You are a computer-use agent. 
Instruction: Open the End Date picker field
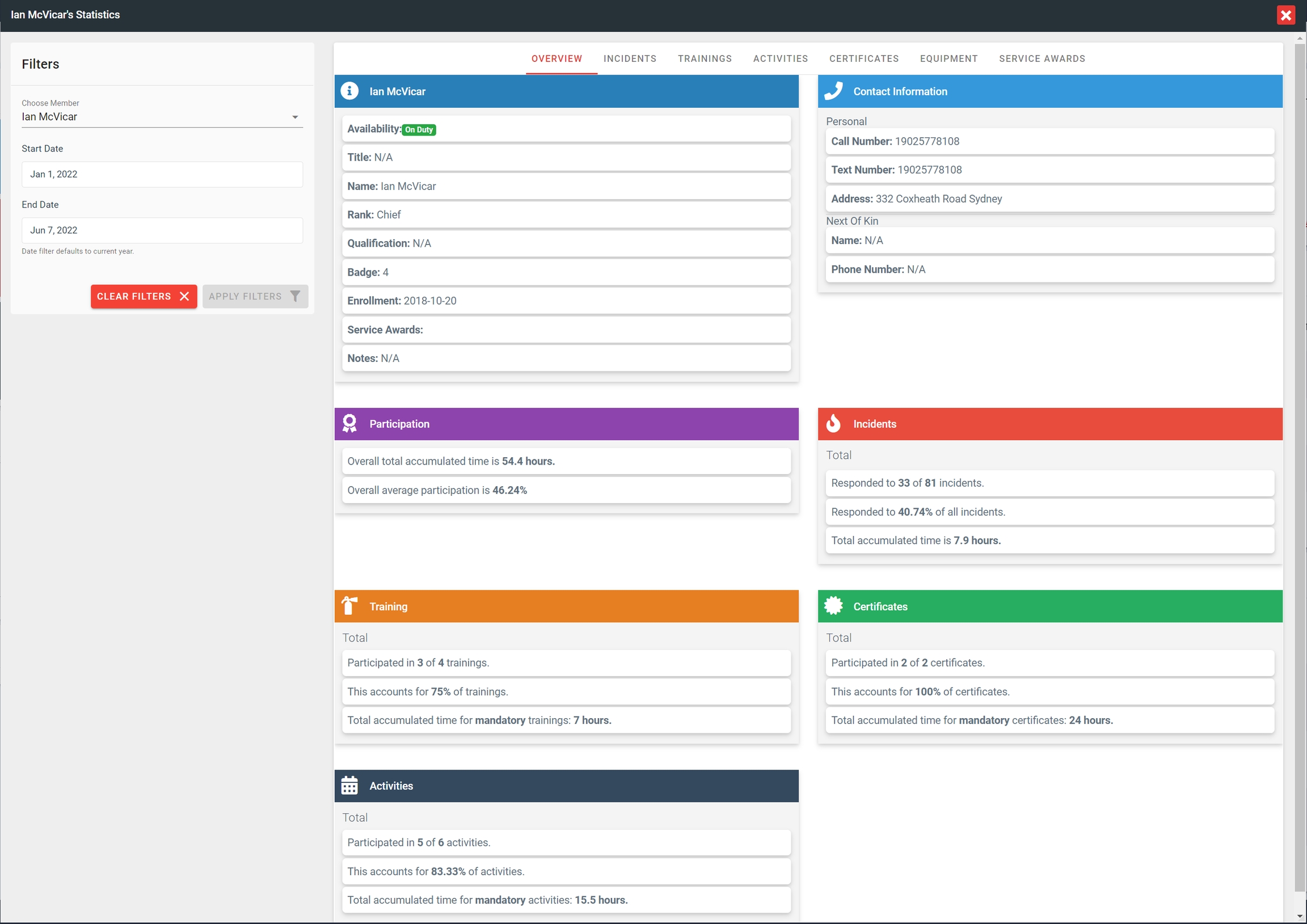[x=162, y=230]
